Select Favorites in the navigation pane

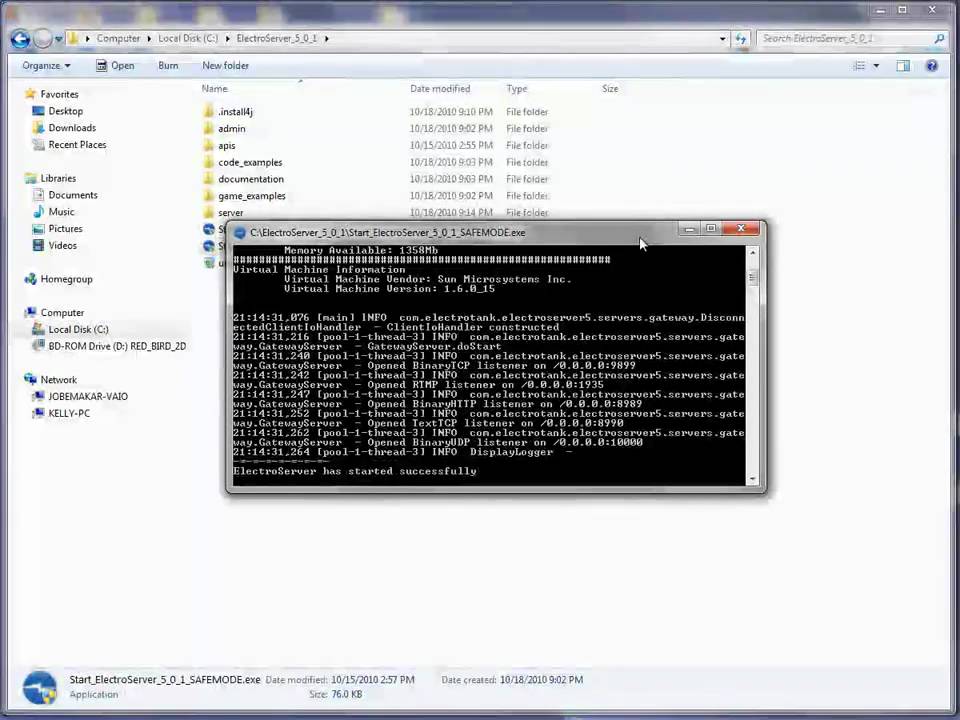(59, 94)
